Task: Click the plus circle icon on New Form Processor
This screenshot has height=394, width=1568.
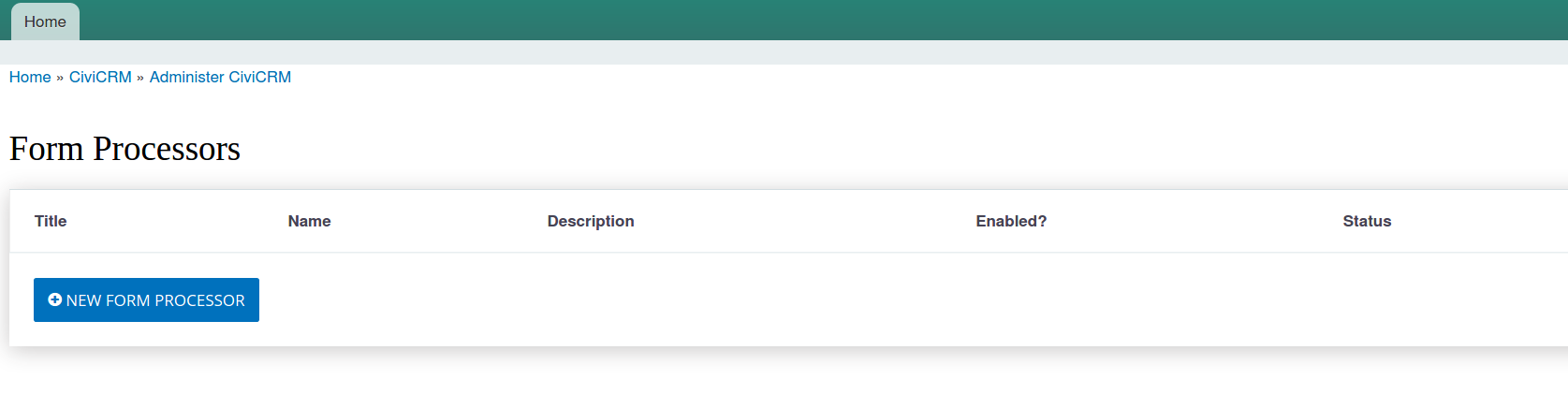Action: pyautogui.click(x=54, y=299)
